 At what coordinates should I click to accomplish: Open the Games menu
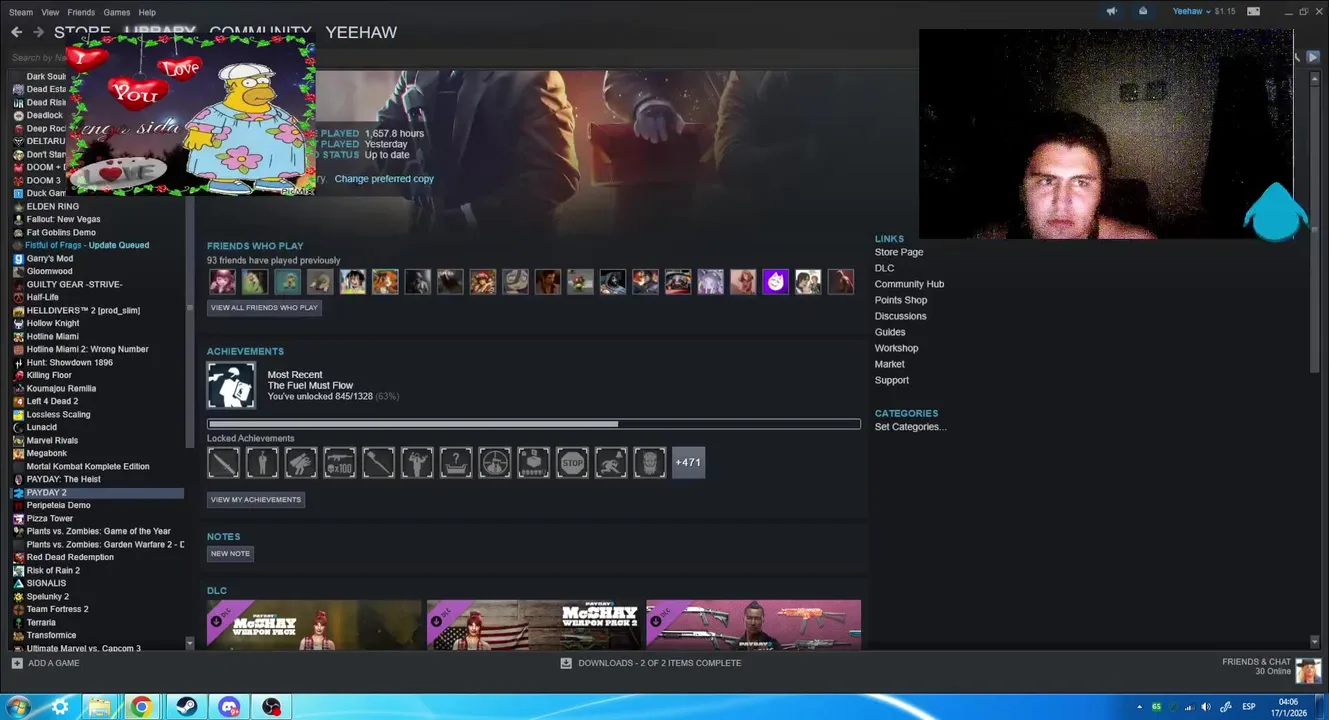click(117, 12)
